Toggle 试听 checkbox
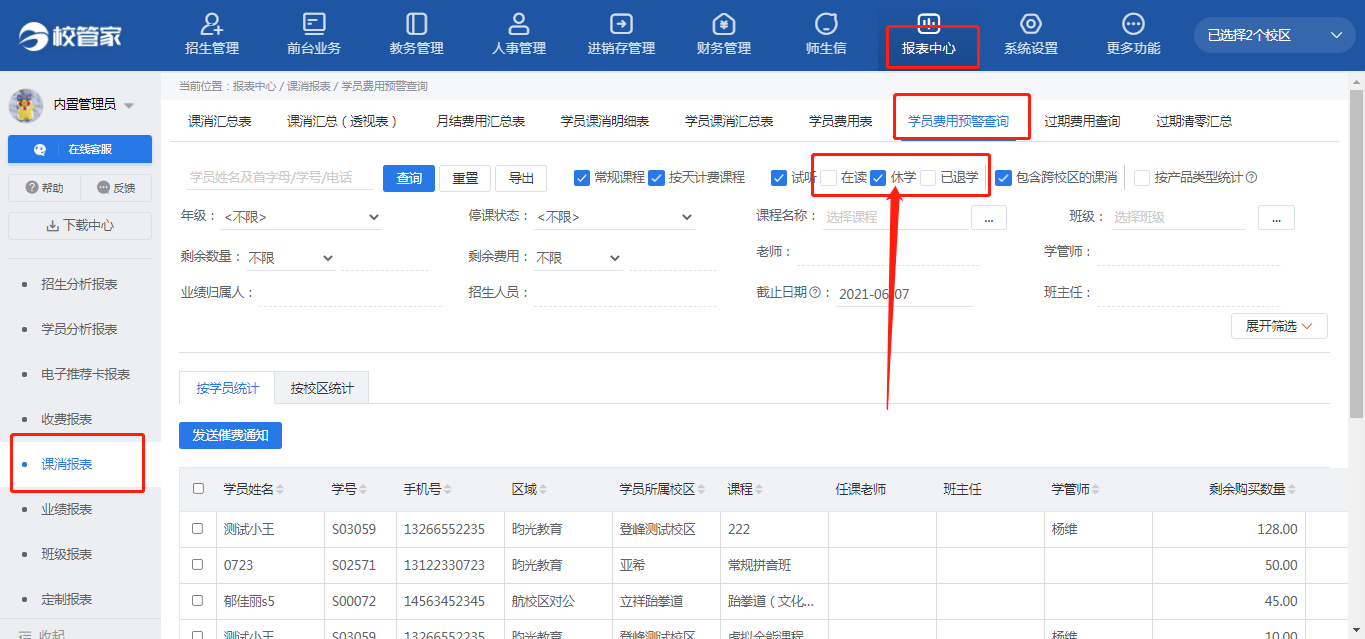The width and height of the screenshot is (1365, 639). click(779, 178)
